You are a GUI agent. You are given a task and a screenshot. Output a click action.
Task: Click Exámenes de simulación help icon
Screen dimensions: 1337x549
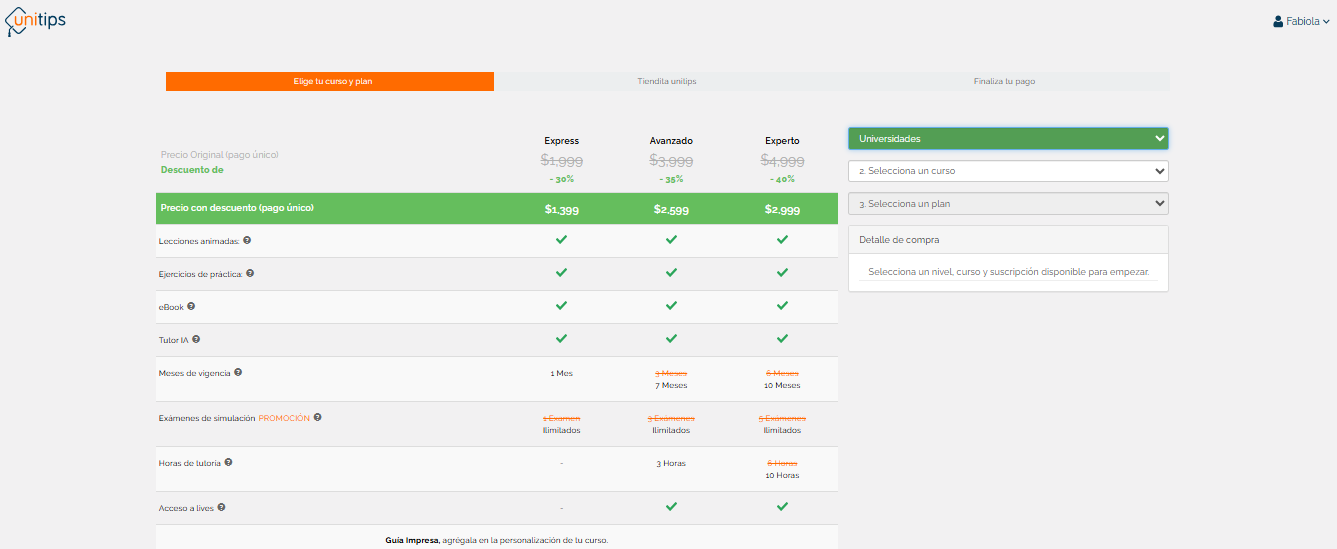pos(317,417)
